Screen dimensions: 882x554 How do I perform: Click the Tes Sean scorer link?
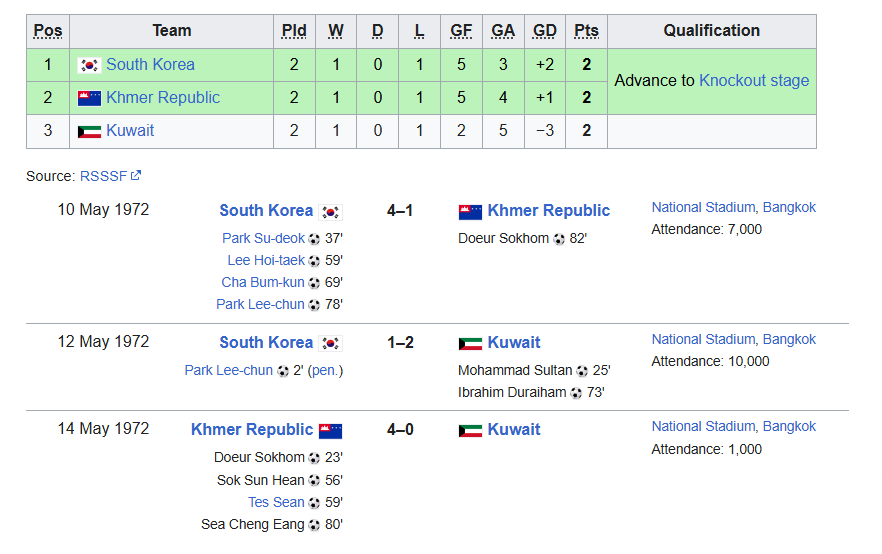pos(276,502)
